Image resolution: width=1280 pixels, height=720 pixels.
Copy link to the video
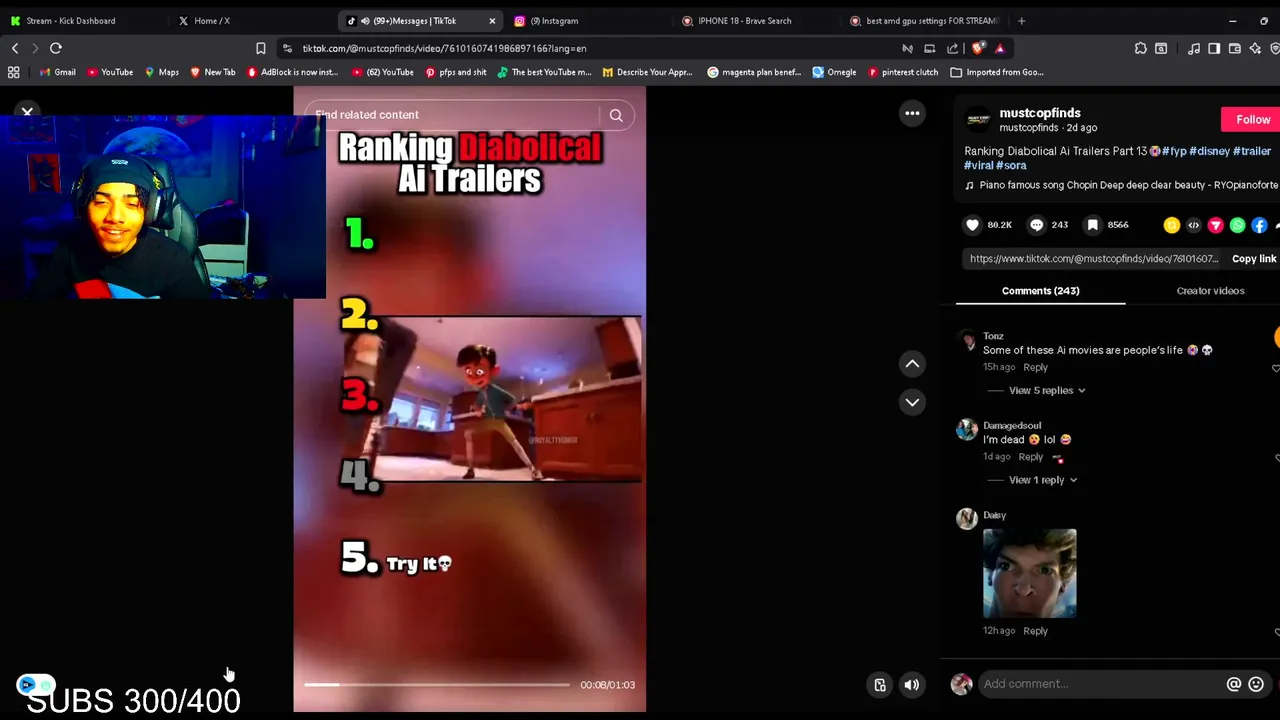1254,259
